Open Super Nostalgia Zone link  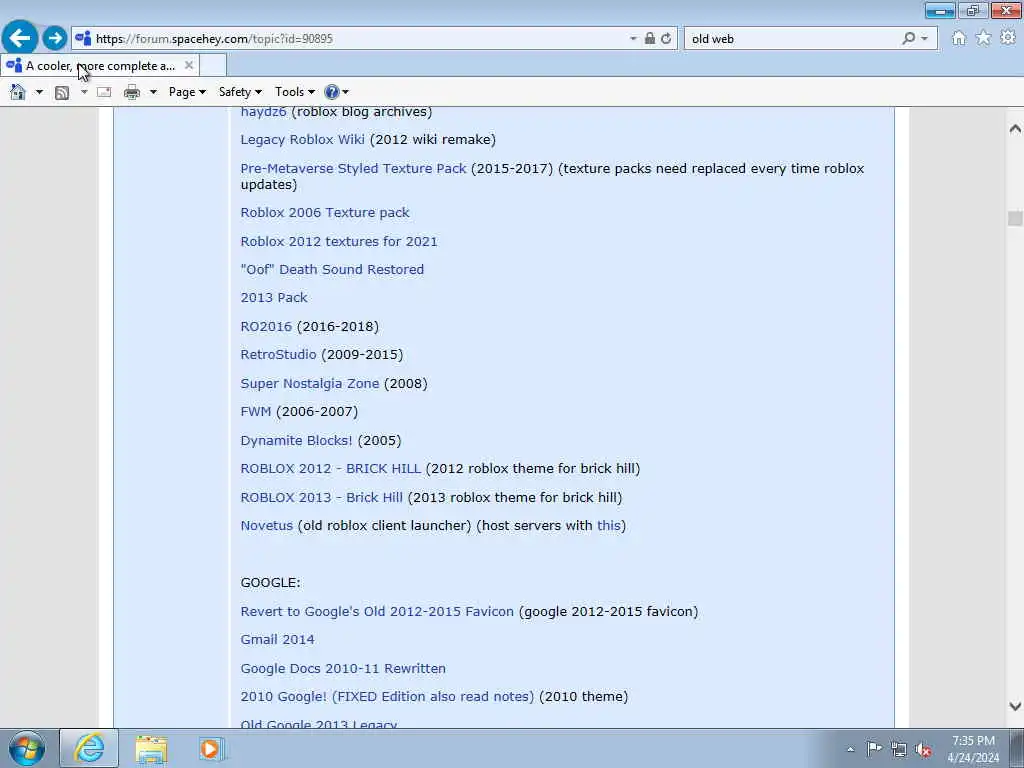[310, 383]
